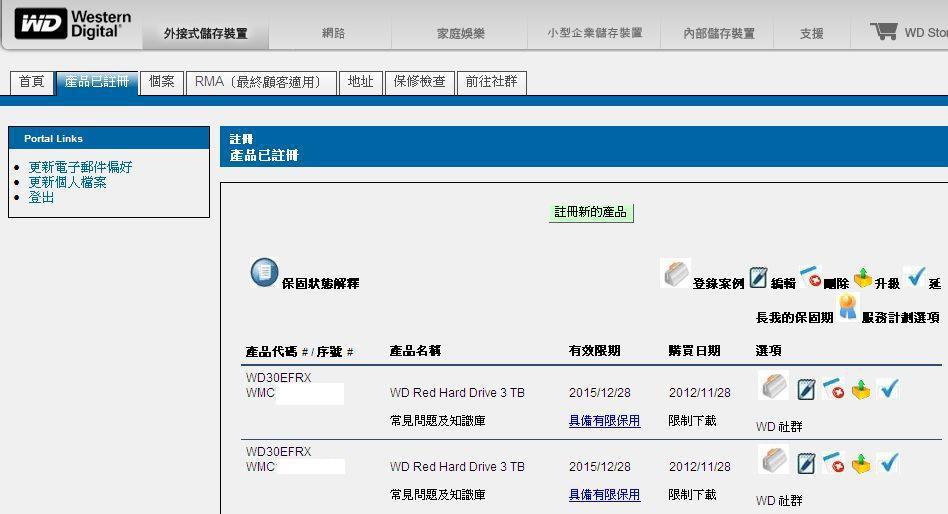Screen dimensions: 948x514
Task: Open 具備有限保用 link in second product row
Action: [x=604, y=495]
